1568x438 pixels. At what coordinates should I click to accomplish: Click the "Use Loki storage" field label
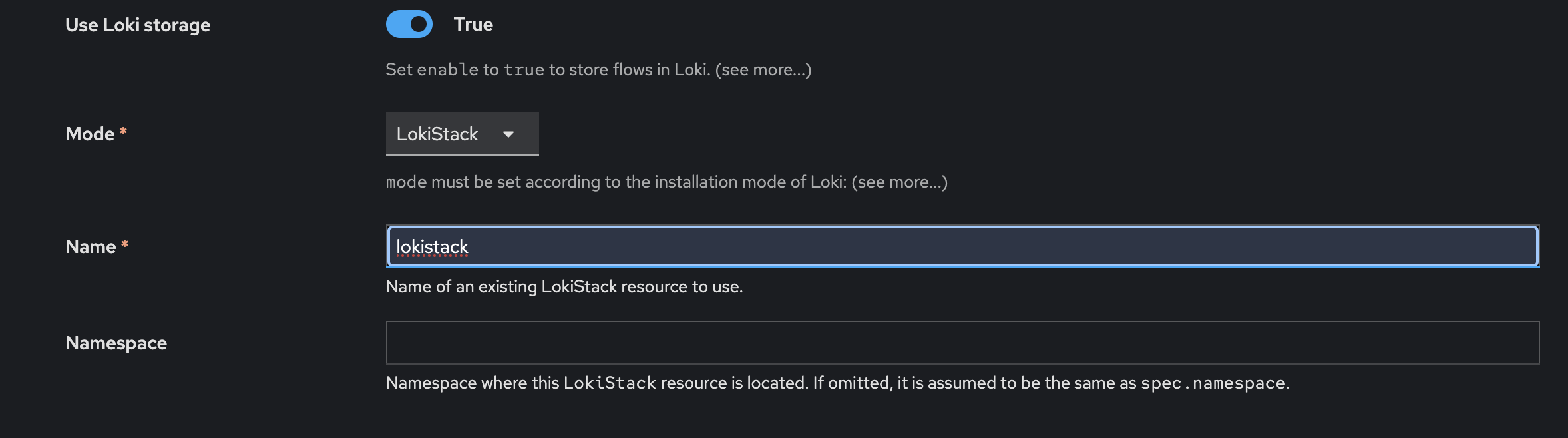point(138,25)
